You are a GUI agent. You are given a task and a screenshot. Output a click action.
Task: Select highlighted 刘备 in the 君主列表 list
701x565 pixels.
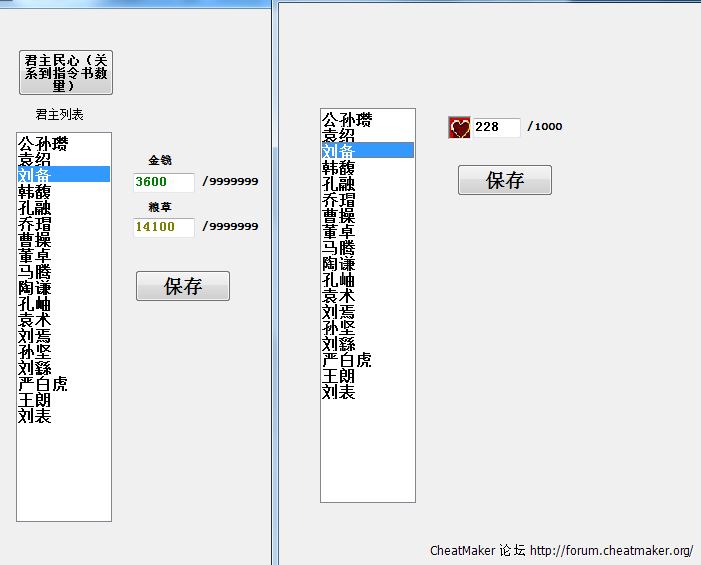pos(35,175)
